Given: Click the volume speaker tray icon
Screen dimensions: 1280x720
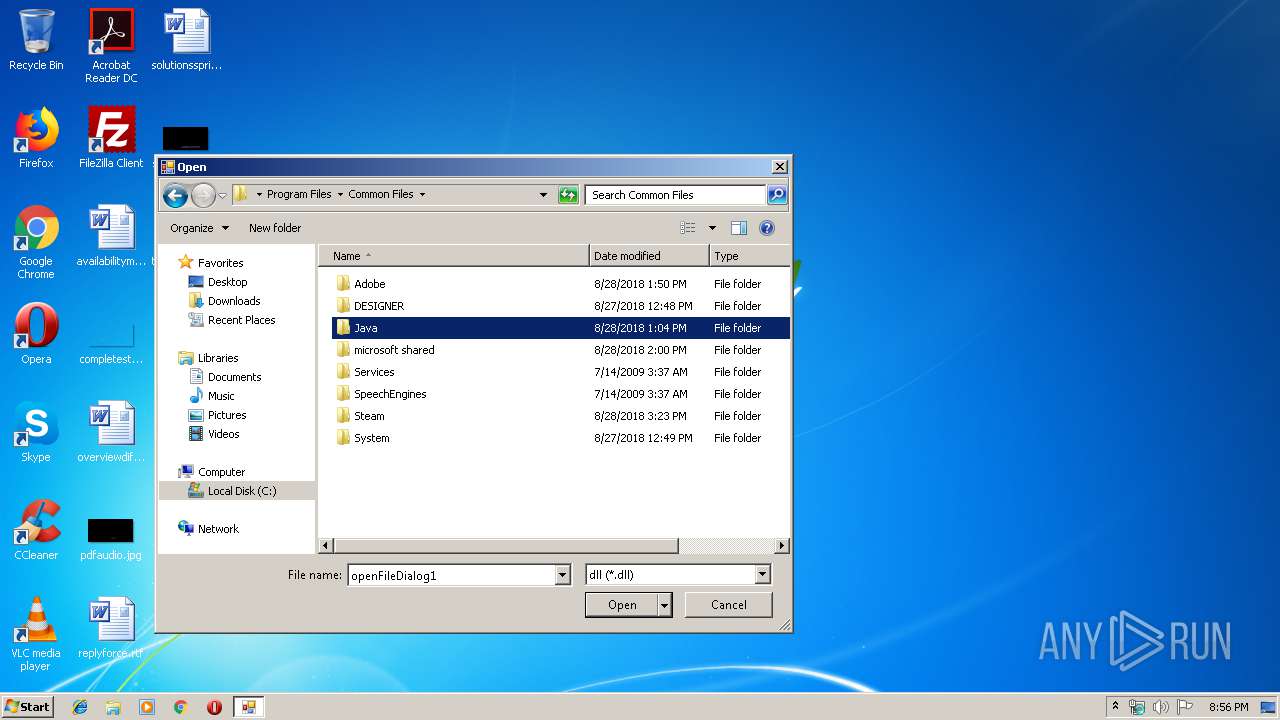Looking at the screenshot, I should point(1161,707).
